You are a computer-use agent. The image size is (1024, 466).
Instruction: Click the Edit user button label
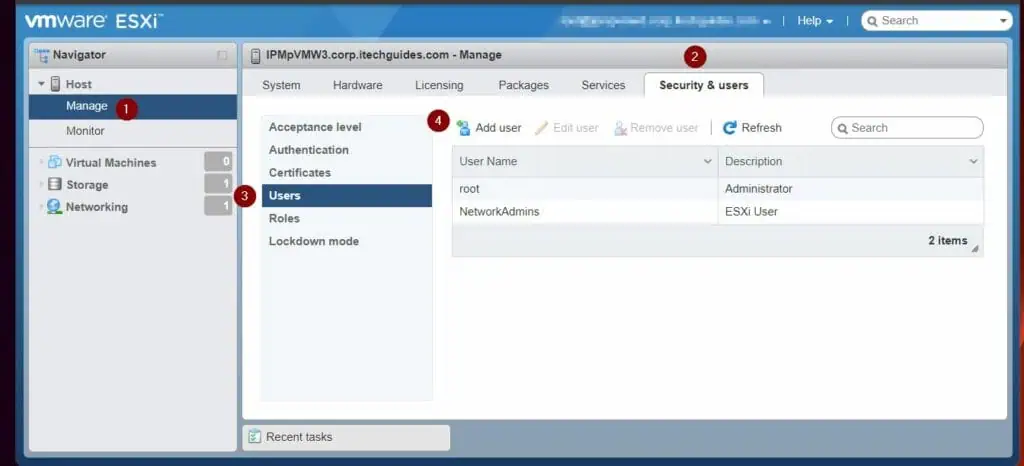tap(576, 128)
